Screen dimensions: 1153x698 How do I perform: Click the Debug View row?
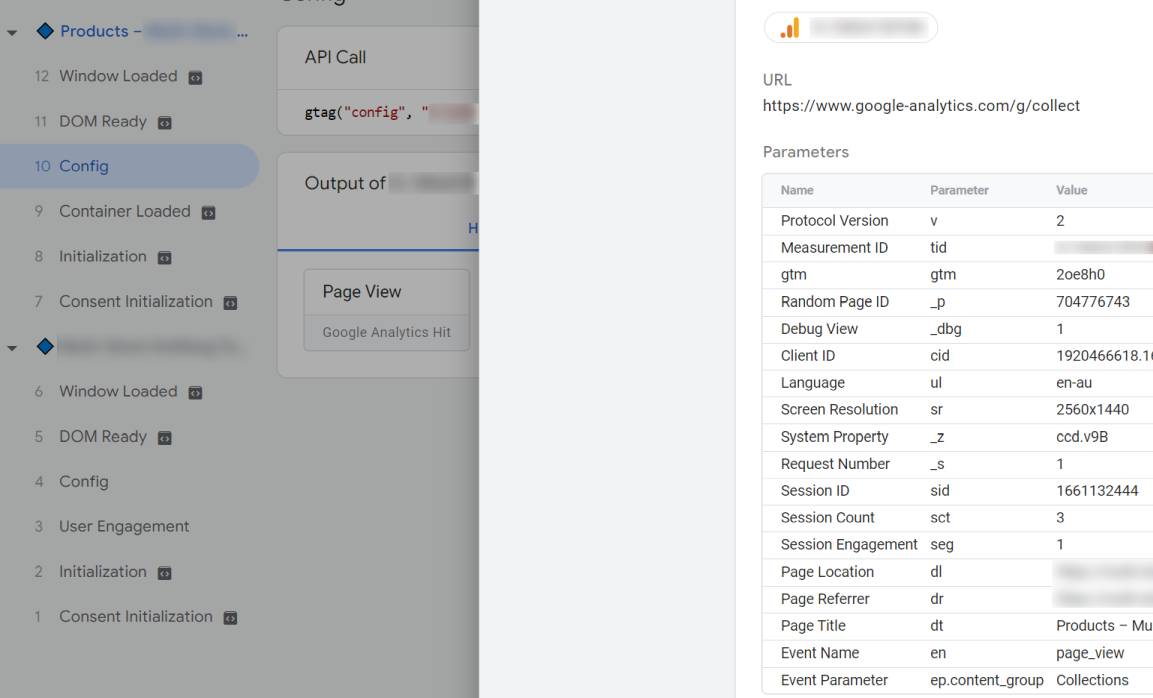click(x=957, y=330)
